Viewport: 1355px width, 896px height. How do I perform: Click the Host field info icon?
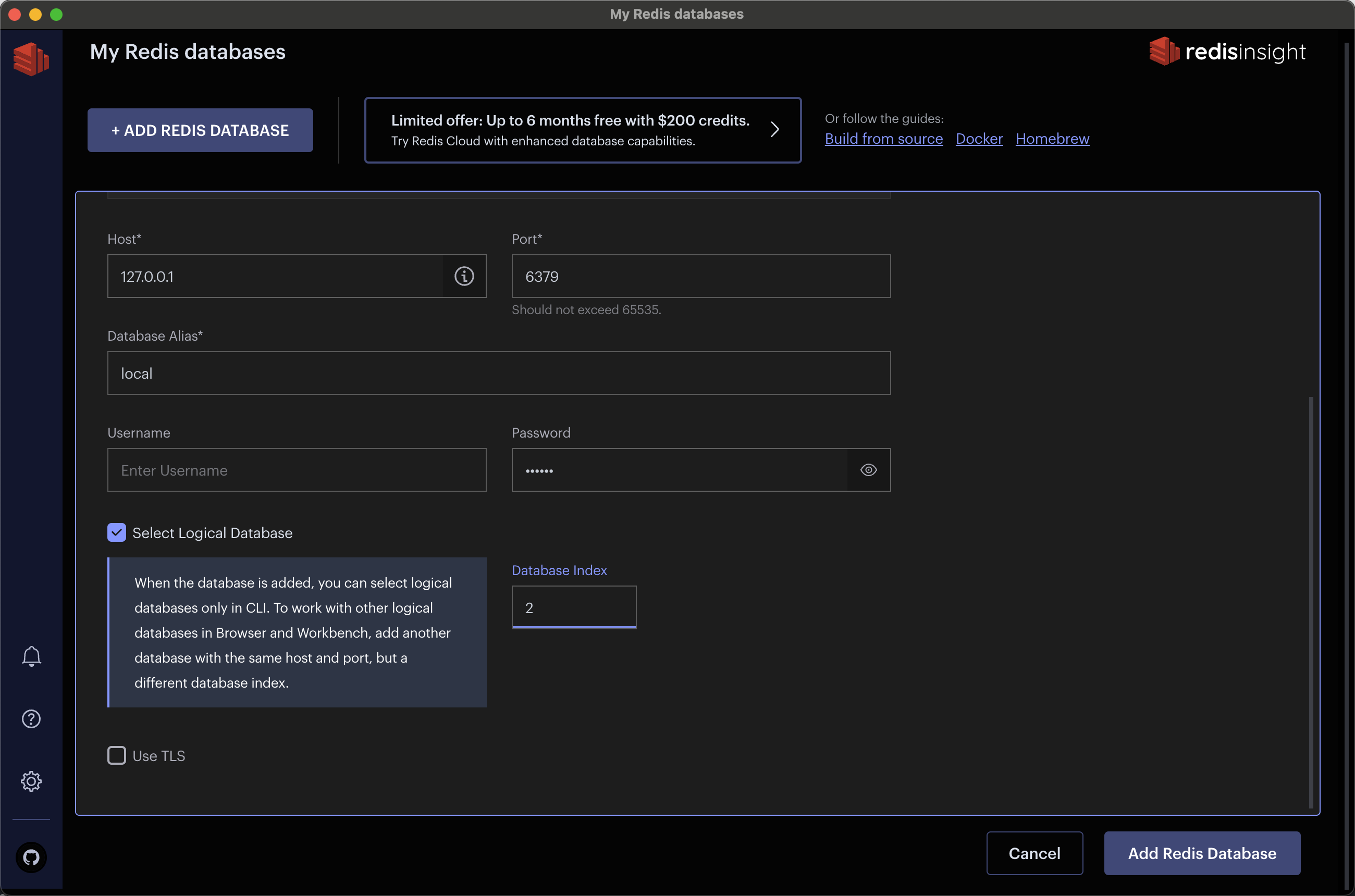464,277
